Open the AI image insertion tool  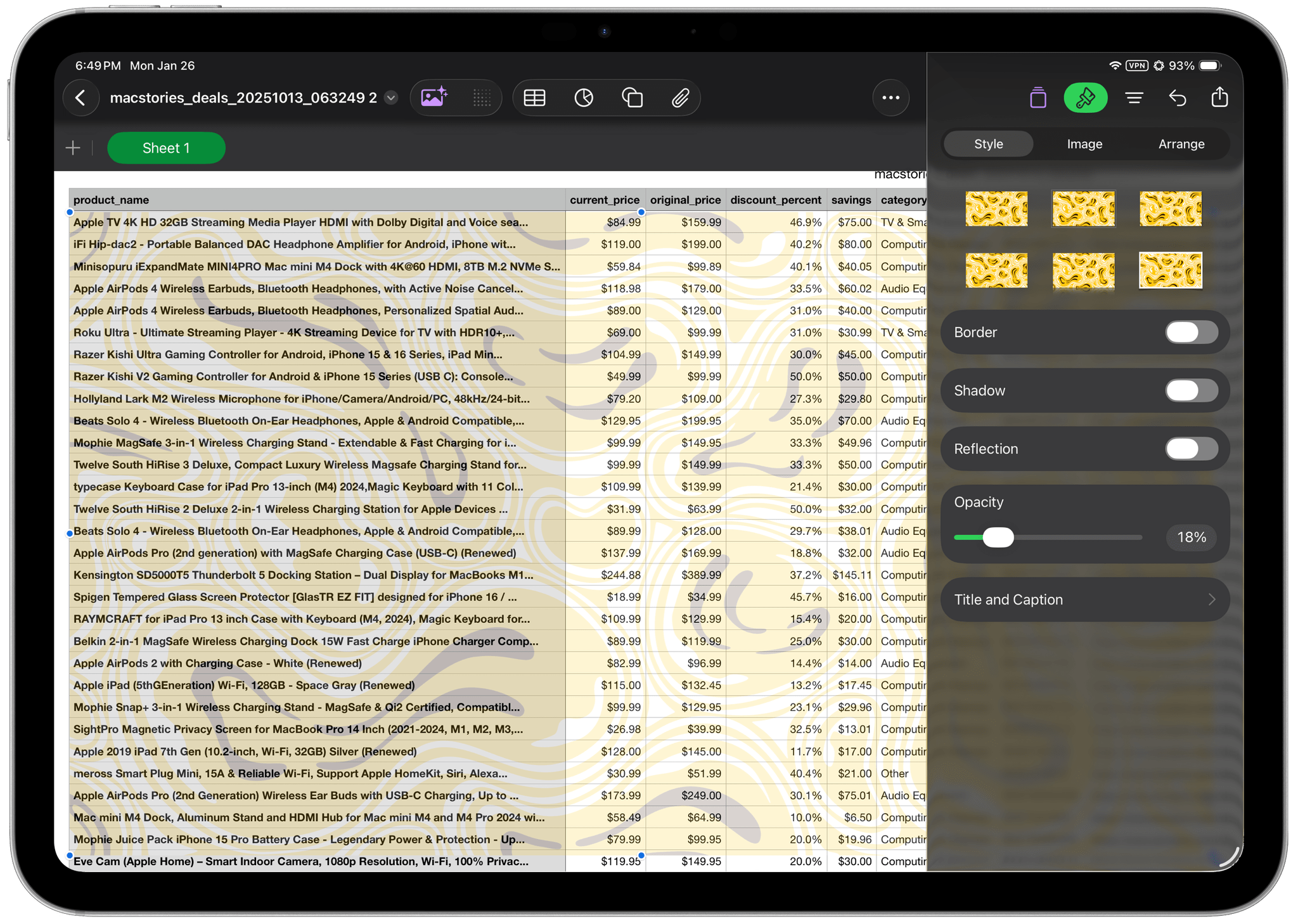click(x=434, y=97)
